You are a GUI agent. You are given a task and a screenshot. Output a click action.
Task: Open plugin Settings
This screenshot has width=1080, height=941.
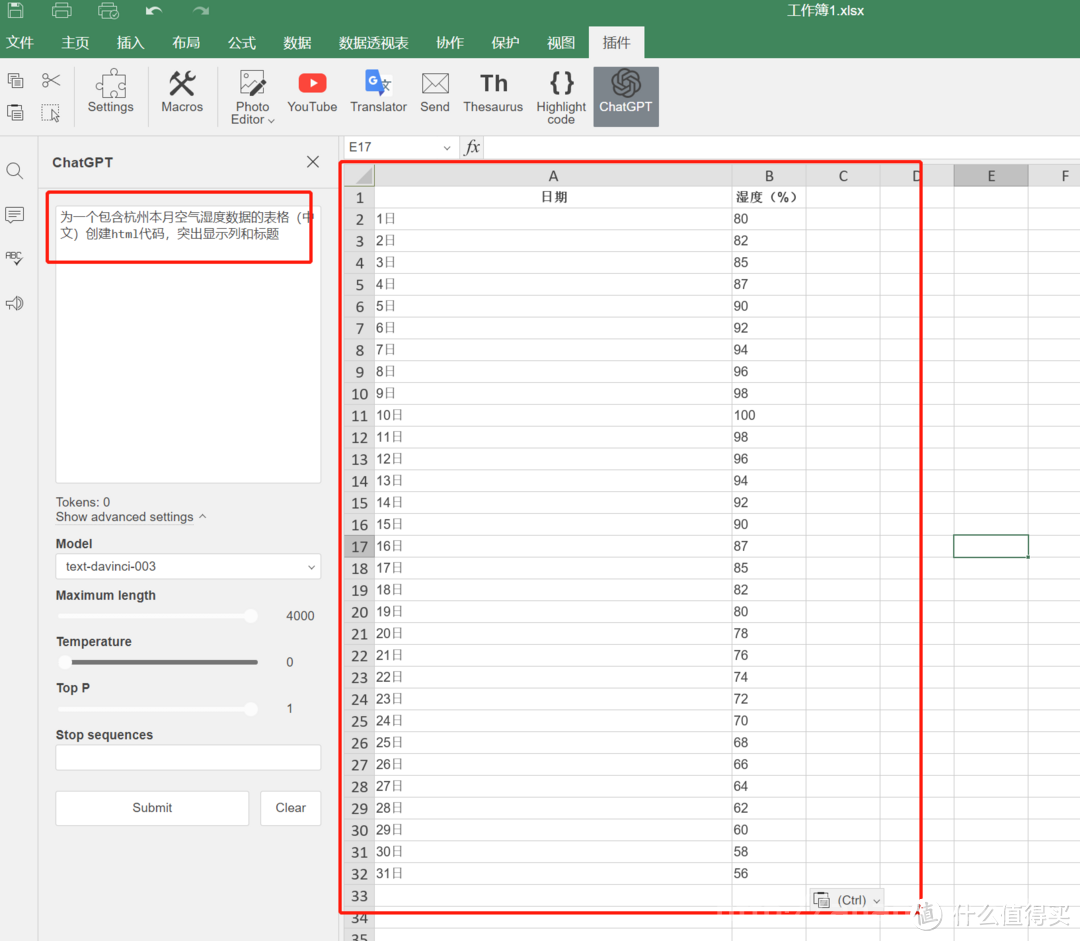[110, 92]
